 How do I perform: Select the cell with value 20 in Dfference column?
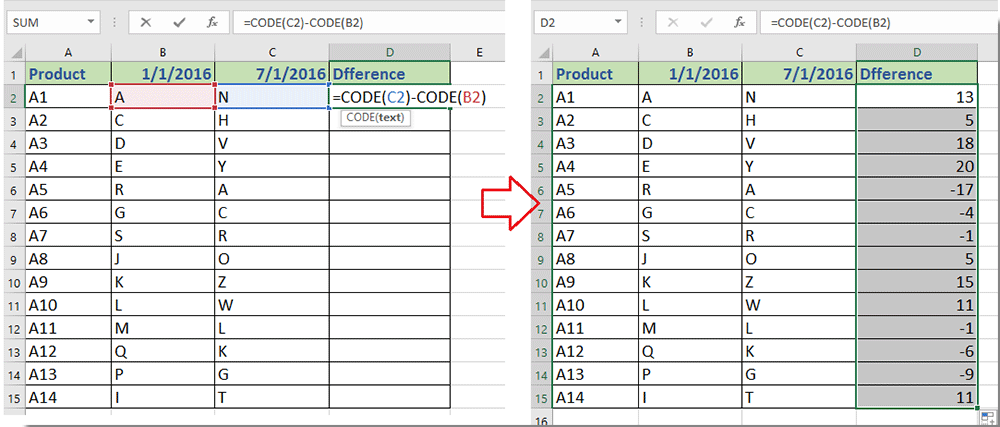tap(917, 164)
